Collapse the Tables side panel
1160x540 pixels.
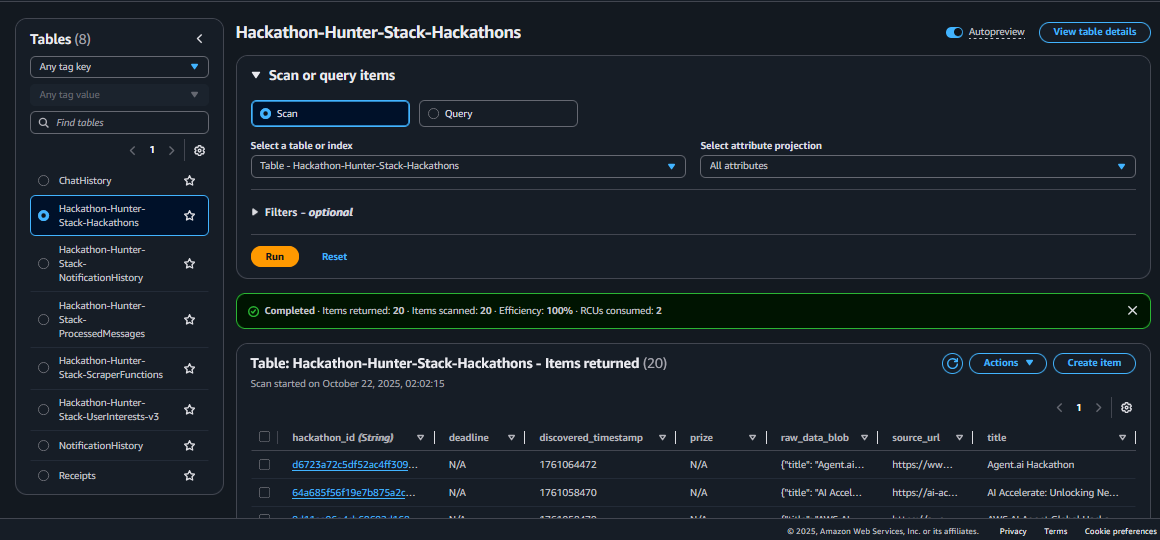pyautogui.click(x=199, y=39)
